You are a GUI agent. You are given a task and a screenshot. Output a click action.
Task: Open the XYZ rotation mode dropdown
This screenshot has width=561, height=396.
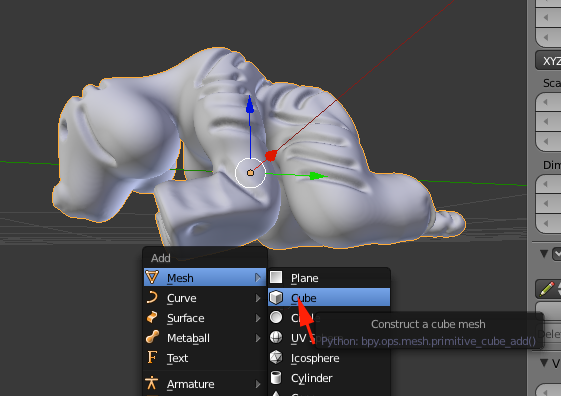point(548,61)
